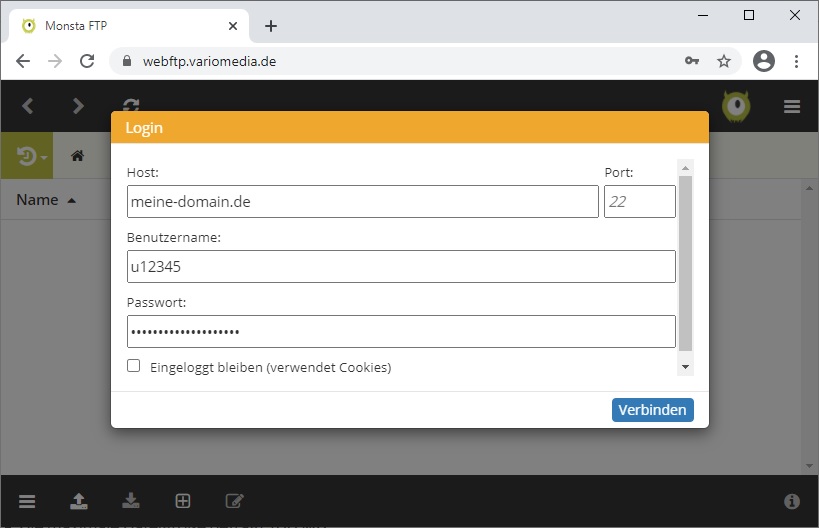
Task: Click the Benutzername input field
Action: [x=400, y=267]
